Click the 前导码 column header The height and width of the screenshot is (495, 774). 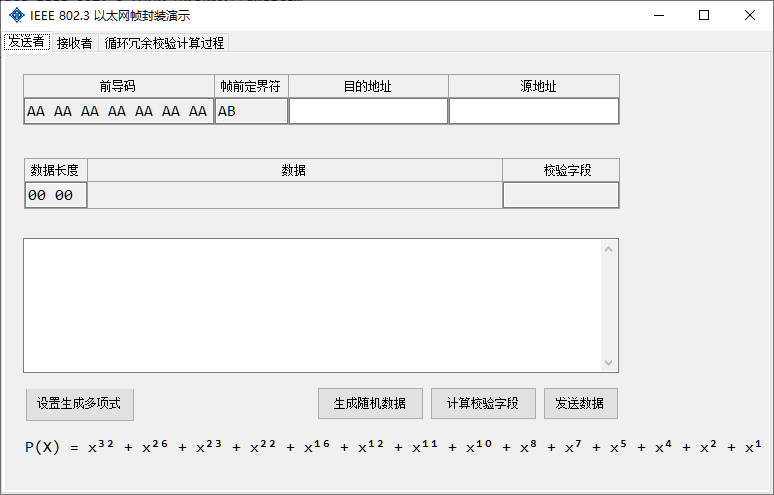[x=118, y=86]
